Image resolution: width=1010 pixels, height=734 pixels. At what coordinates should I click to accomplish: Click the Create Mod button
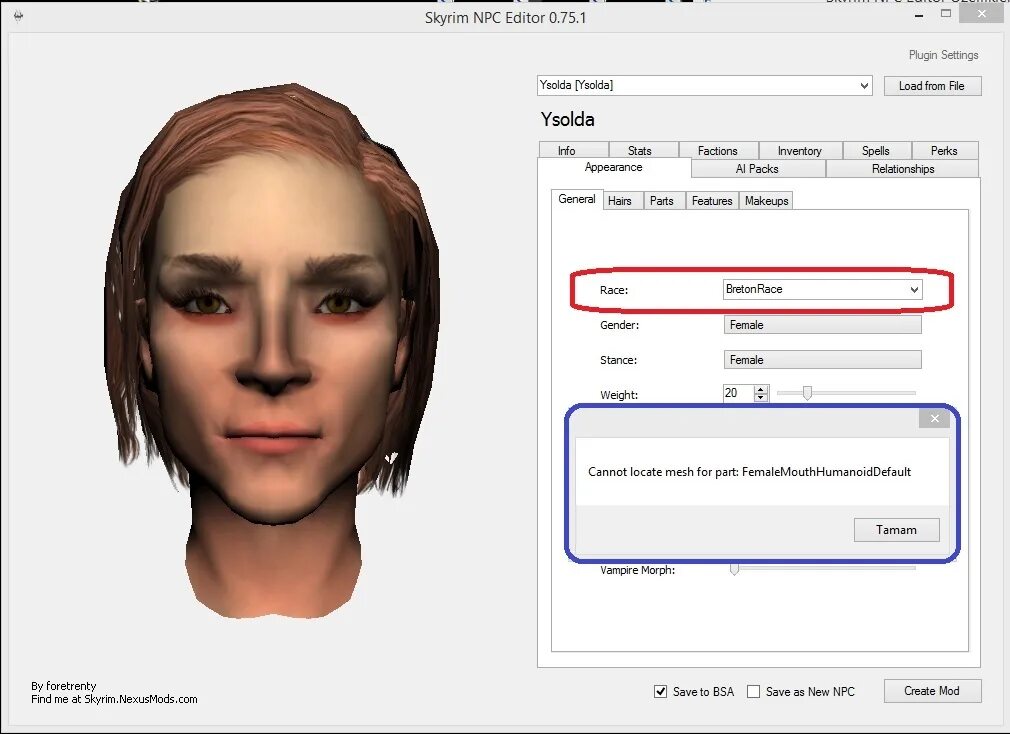pyautogui.click(x=933, y=691)
